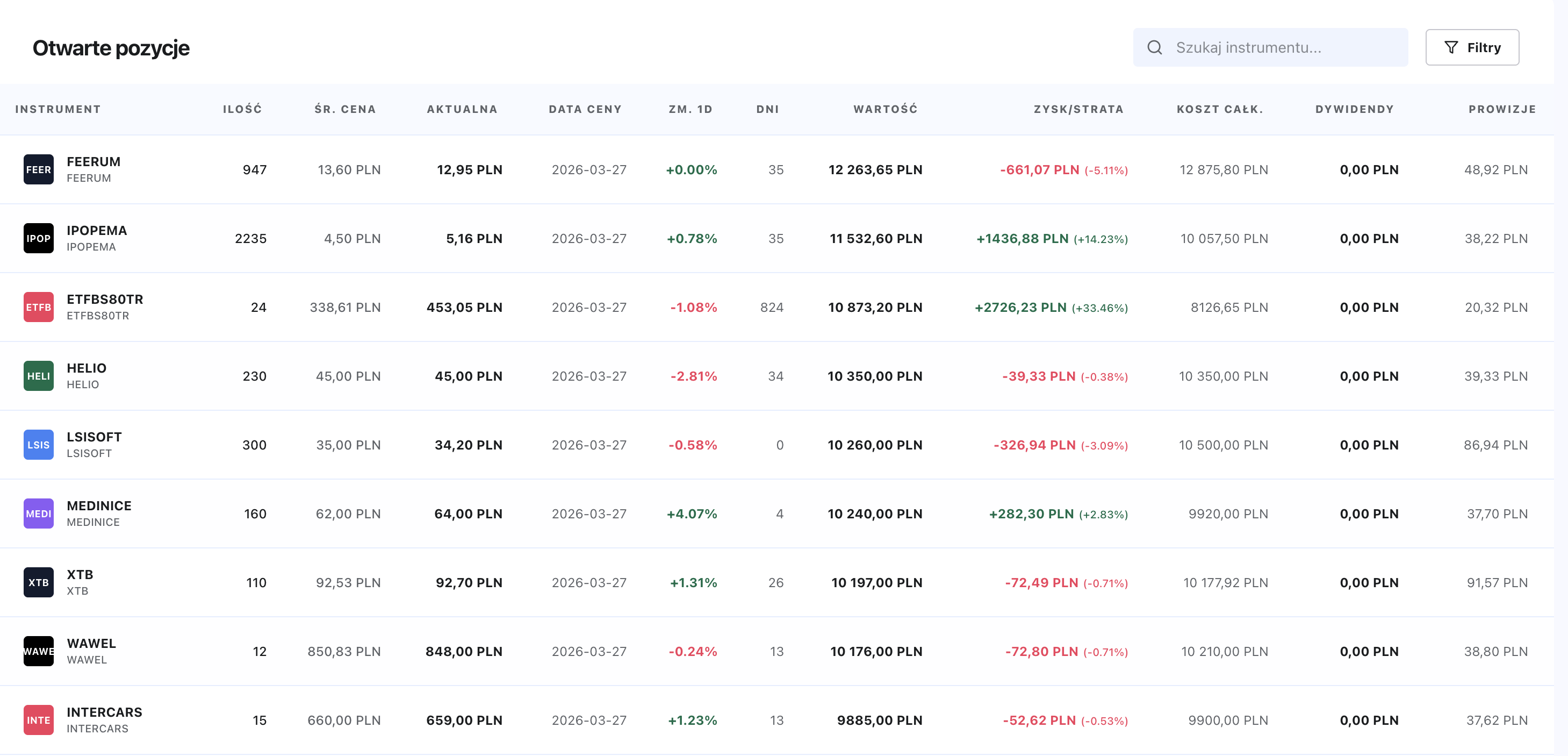
Task: Click the LSIS instrument badge icon
Action: pos(38,445)
